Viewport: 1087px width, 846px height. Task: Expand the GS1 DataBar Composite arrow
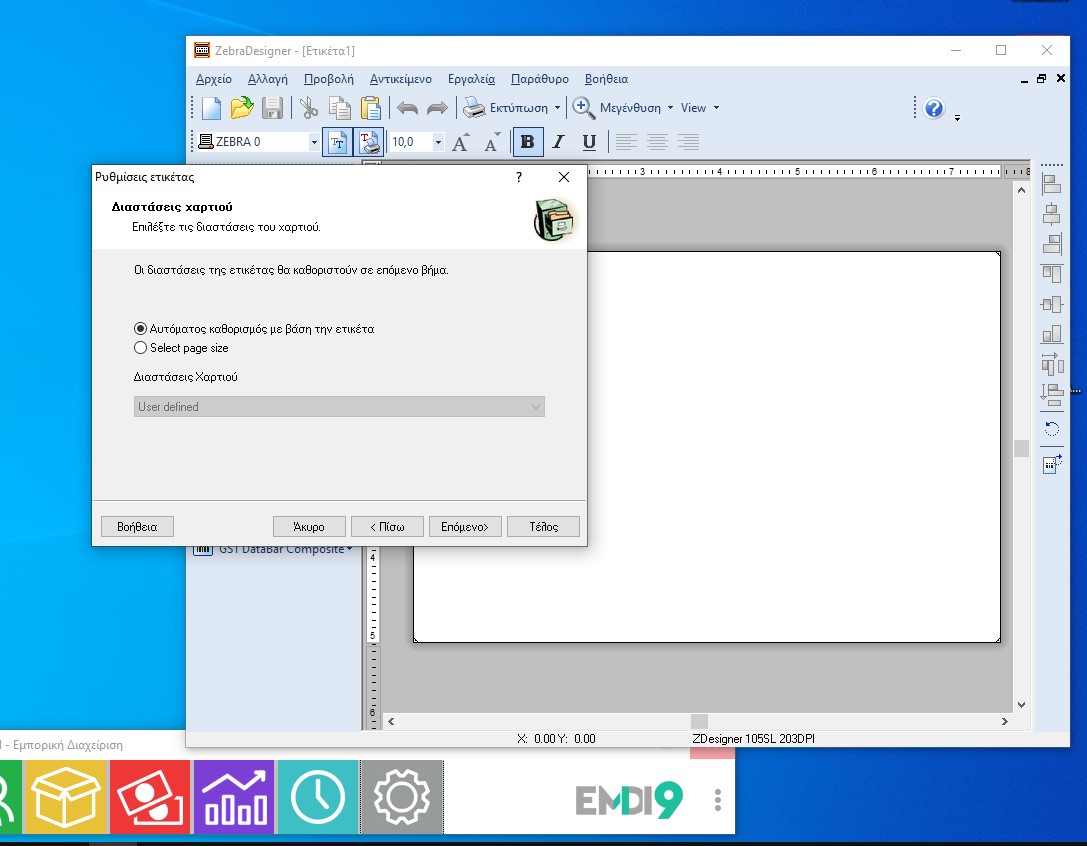[349, 549]
